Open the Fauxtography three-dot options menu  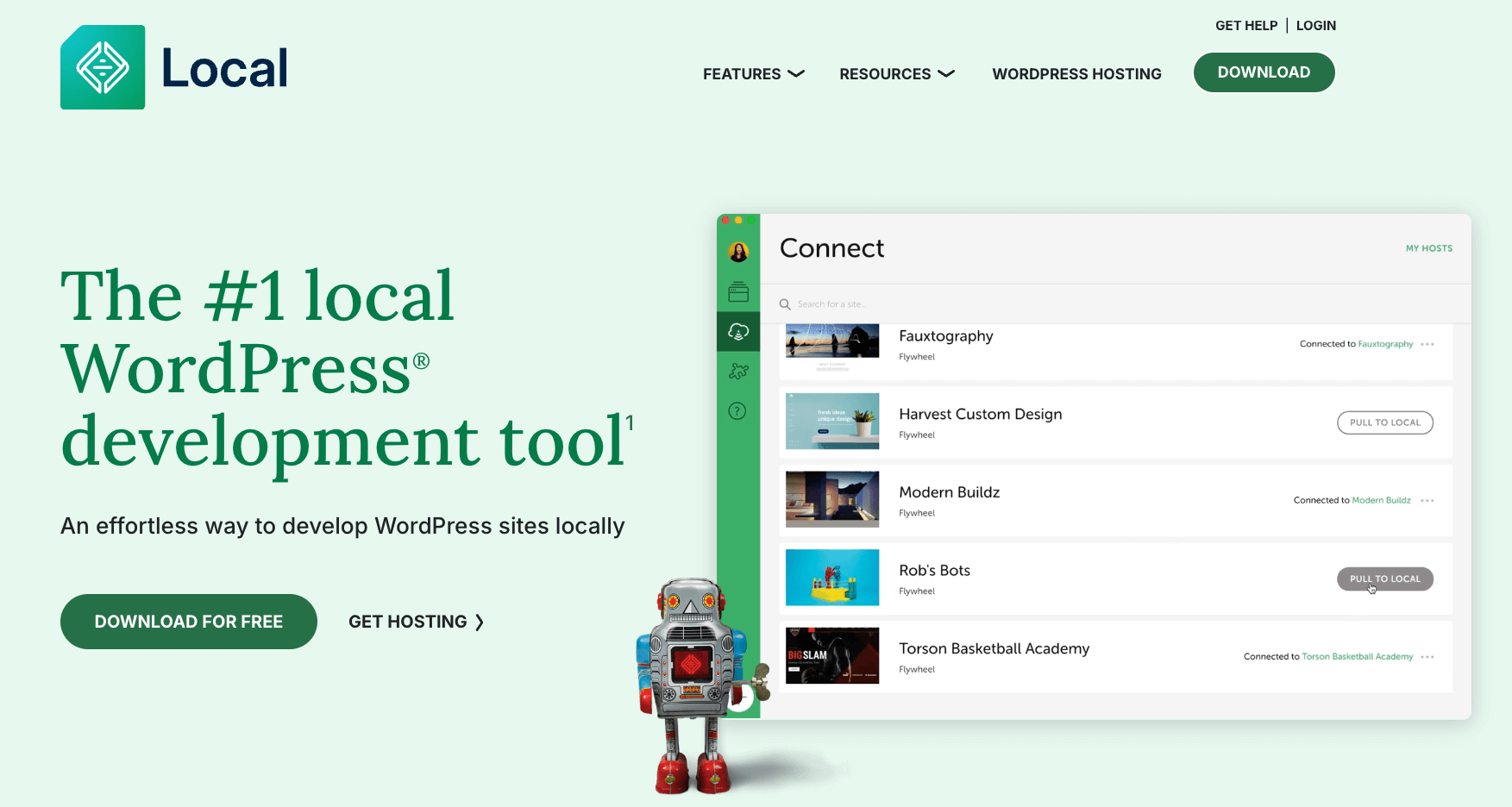pos(1427,345)
